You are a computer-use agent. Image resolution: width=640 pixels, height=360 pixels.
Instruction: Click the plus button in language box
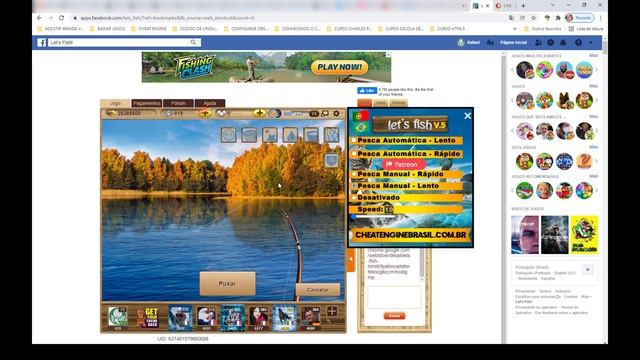point(588,269)
